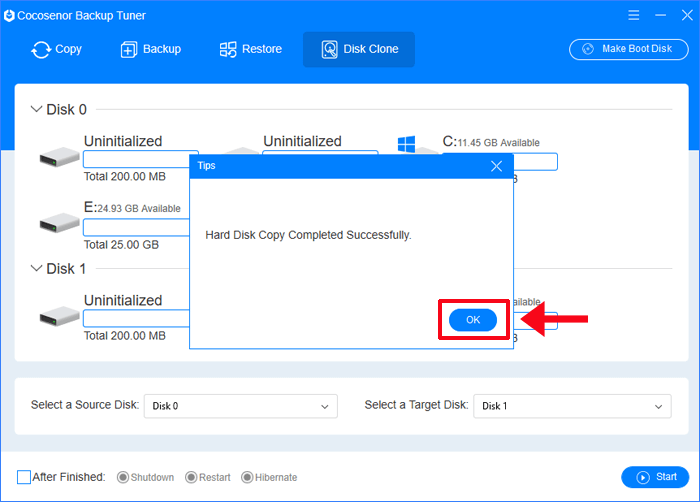The height and width of the screenshot is (502, 700).
Task: Choose the Restart radio option
Action: (x=191, y=477)
